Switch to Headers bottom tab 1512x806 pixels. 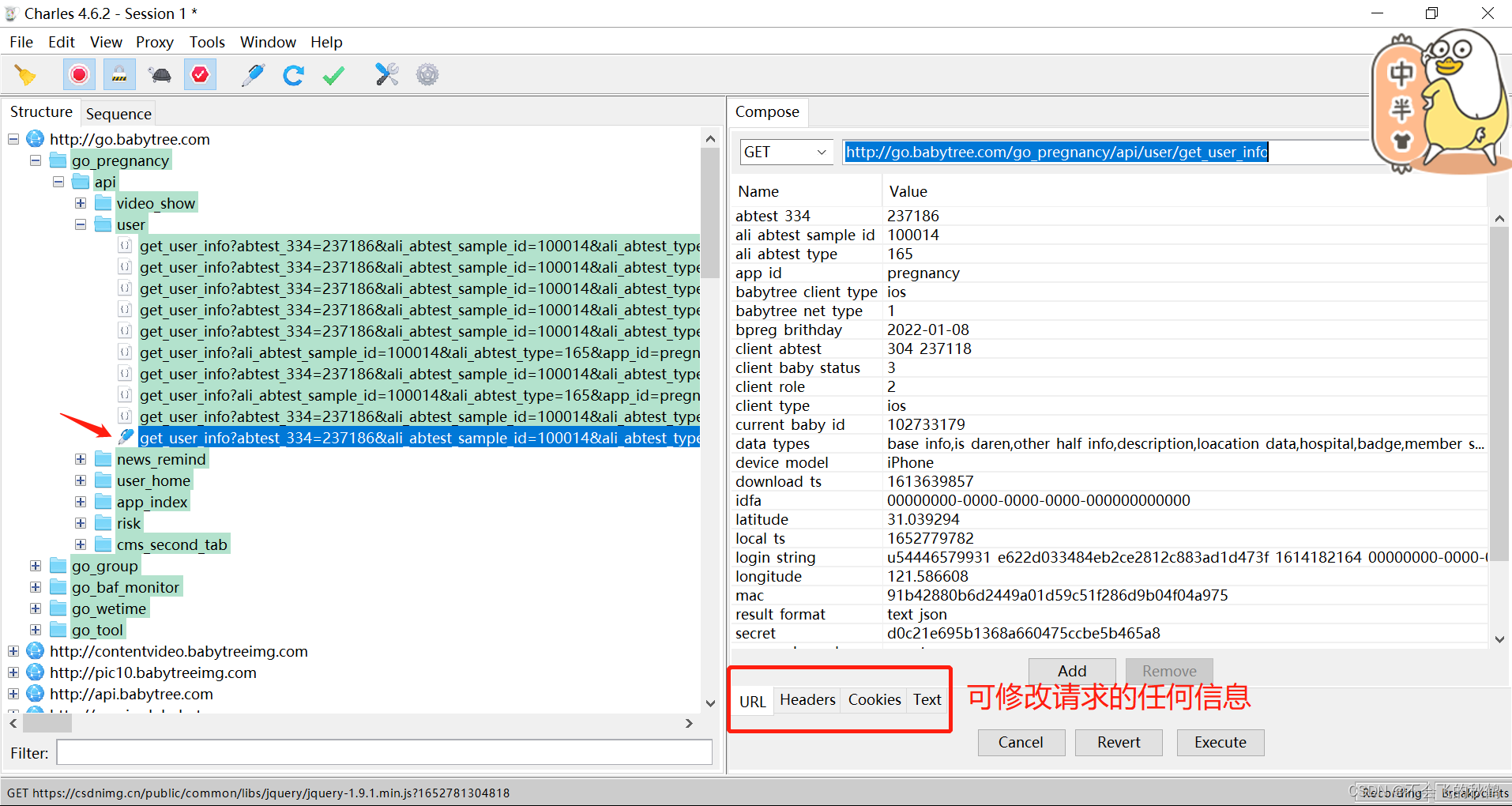807,699
